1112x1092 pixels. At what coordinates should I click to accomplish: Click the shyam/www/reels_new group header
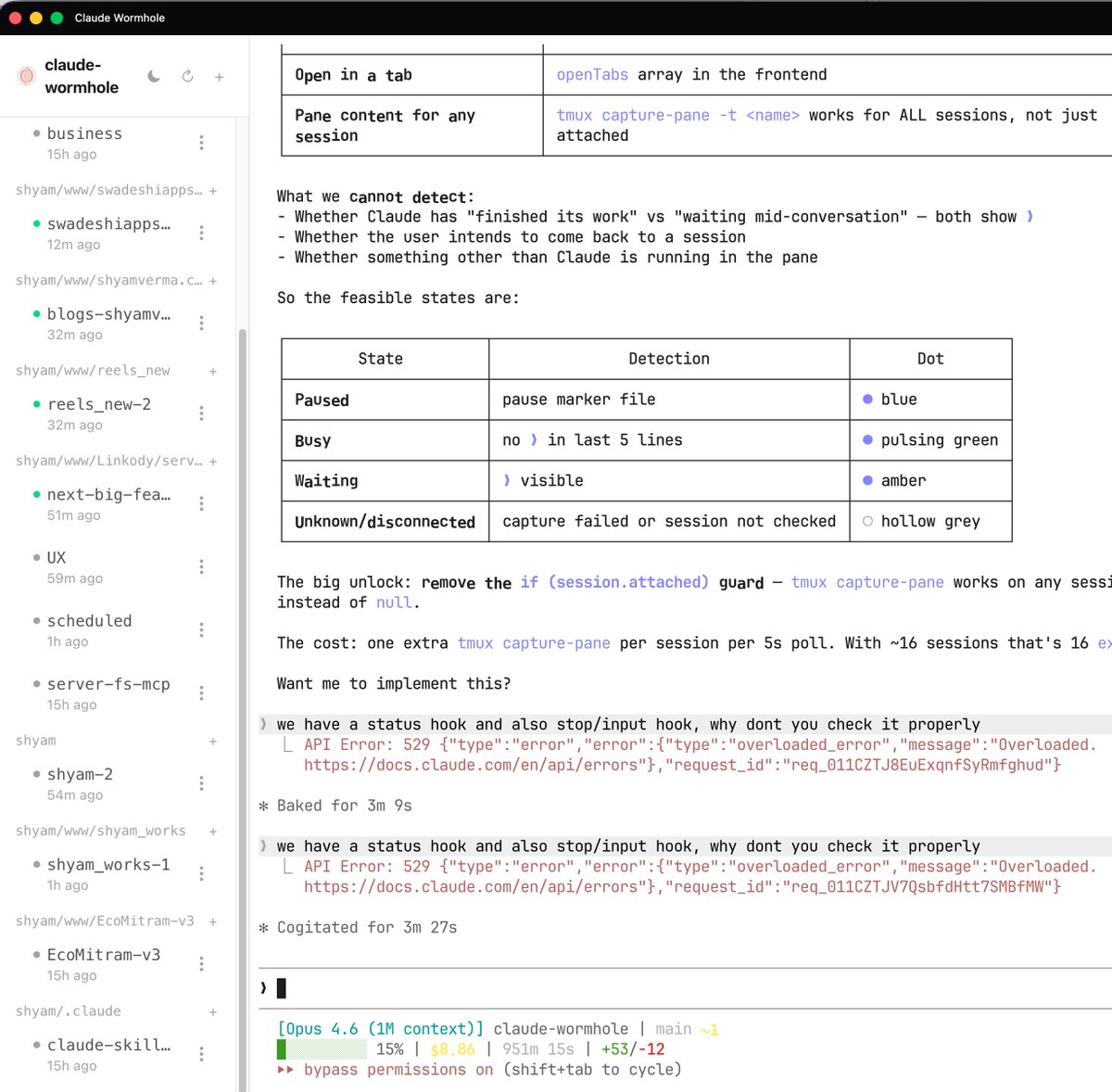point(93,371)
